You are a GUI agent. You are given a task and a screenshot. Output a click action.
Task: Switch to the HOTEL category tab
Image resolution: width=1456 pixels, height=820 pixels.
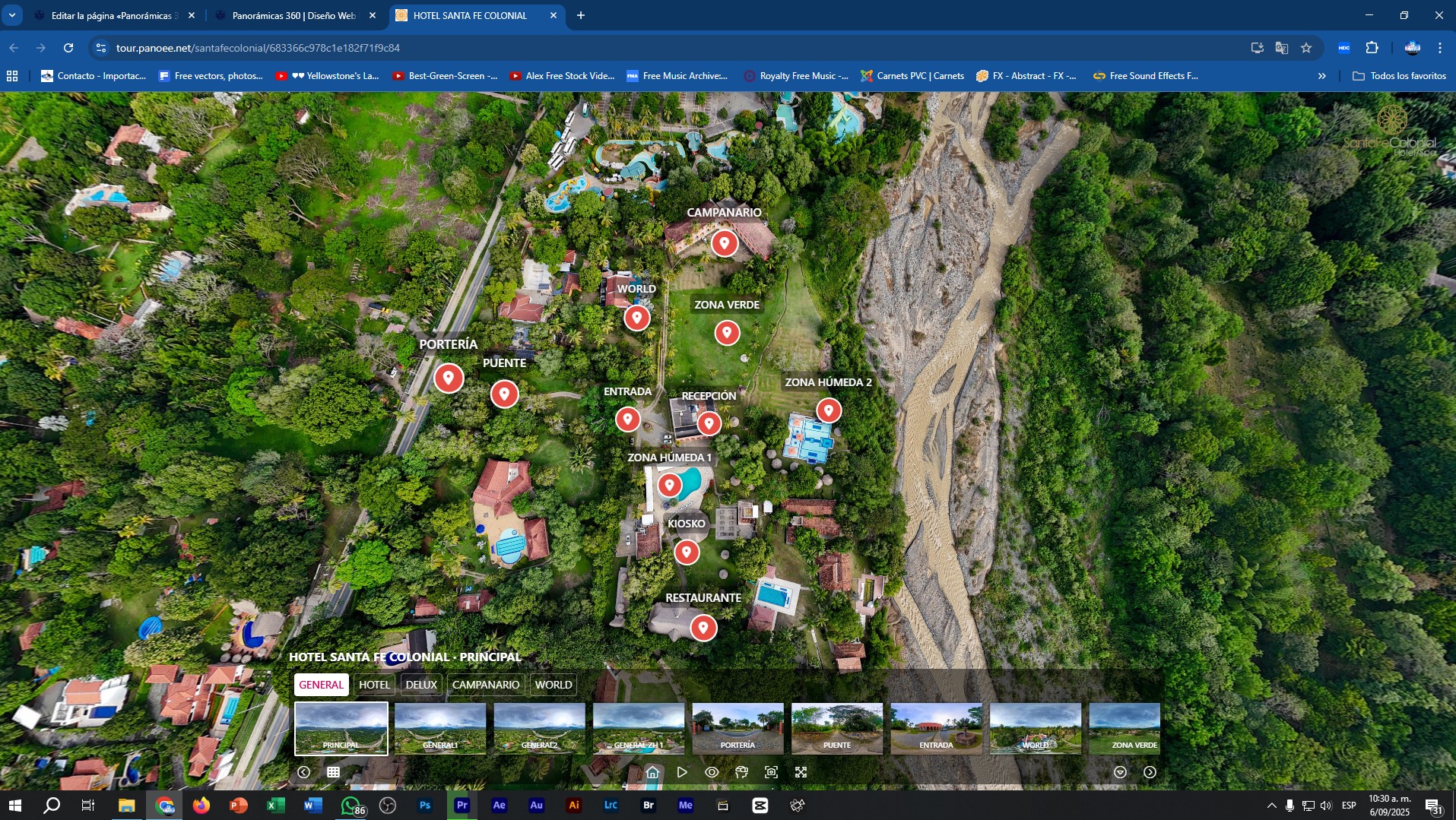[374, 685]
